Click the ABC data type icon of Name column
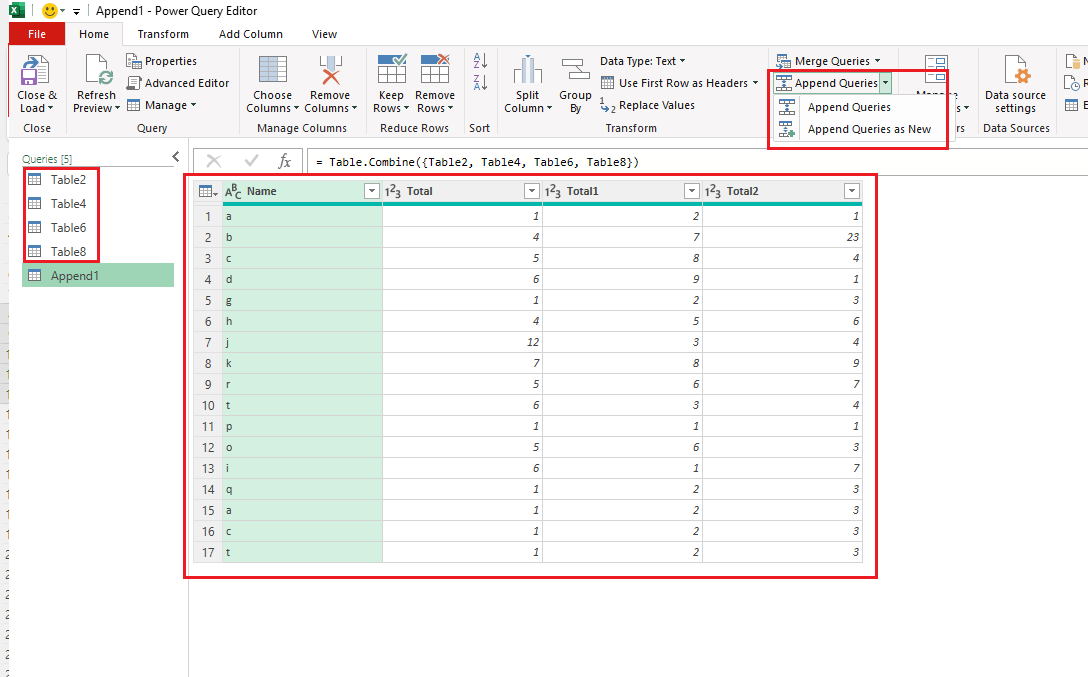The image size is (1088, 677). click(x=233, y=191)
